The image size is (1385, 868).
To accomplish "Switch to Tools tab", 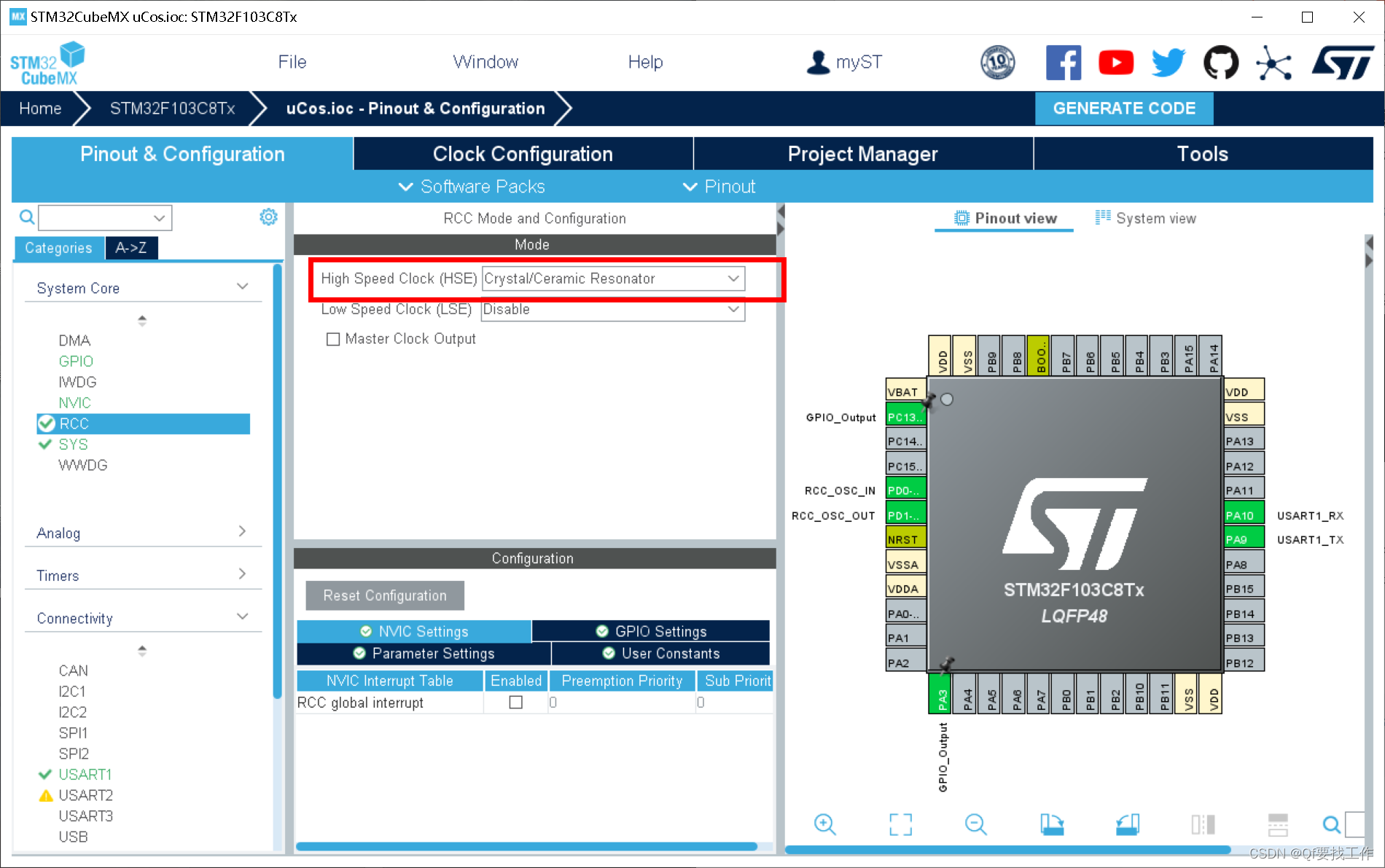I will (1203, 154).
